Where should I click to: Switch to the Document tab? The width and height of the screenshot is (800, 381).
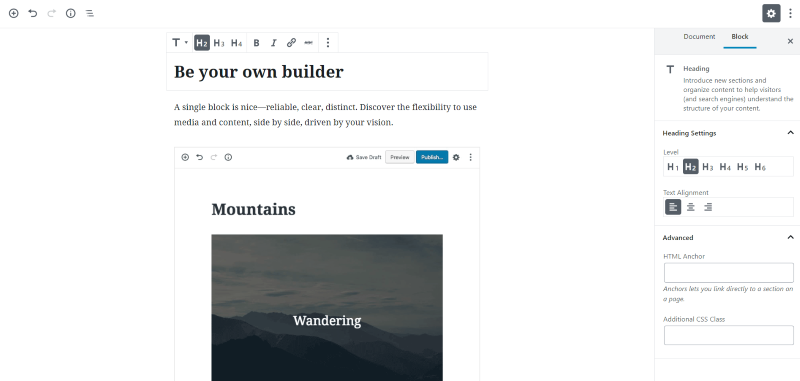[699, 37]
